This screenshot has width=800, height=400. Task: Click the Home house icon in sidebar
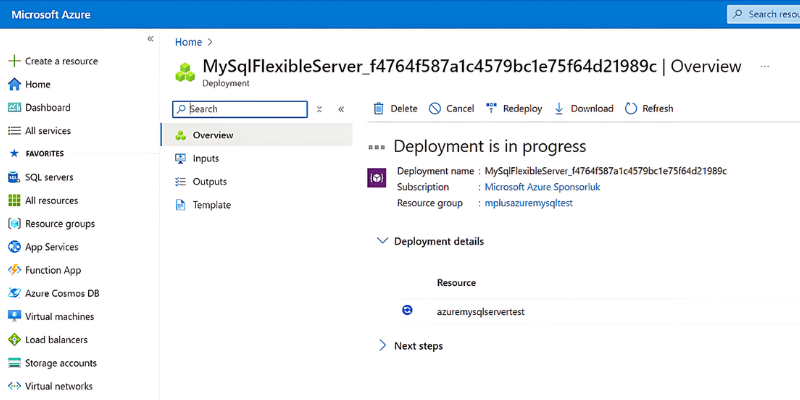click(x=14, y=84)
